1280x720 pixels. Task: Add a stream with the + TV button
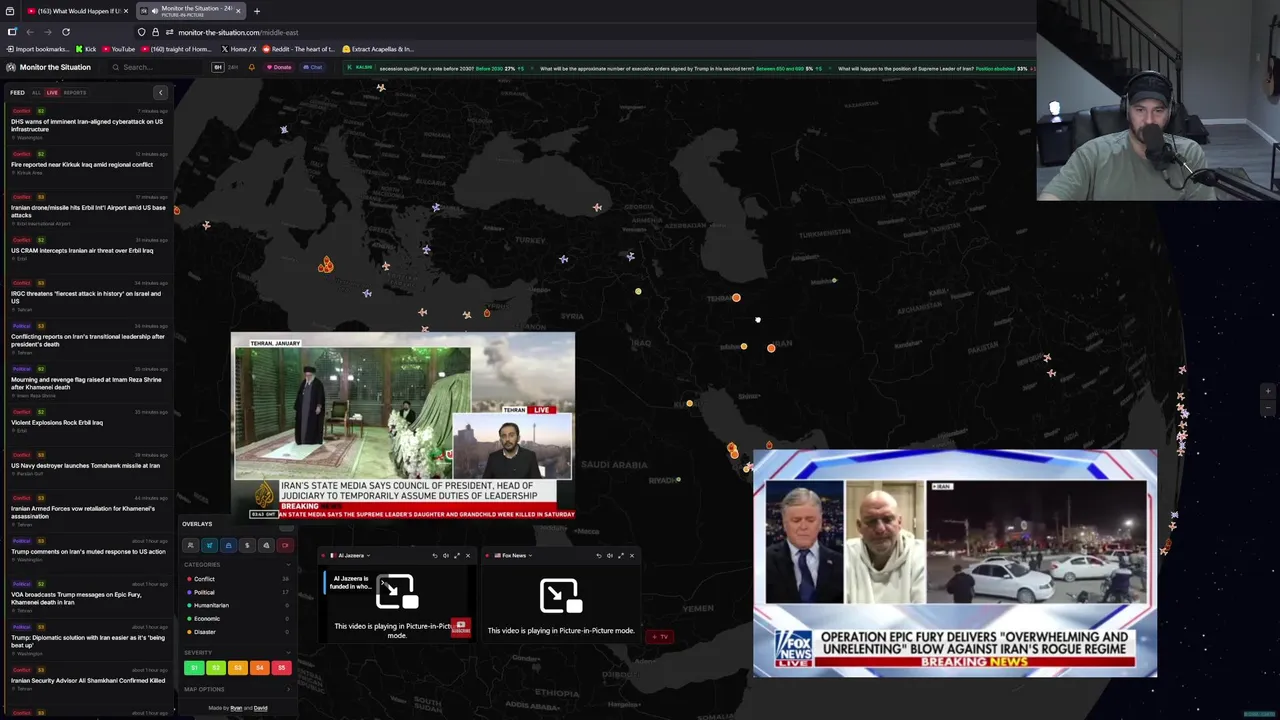660,637
